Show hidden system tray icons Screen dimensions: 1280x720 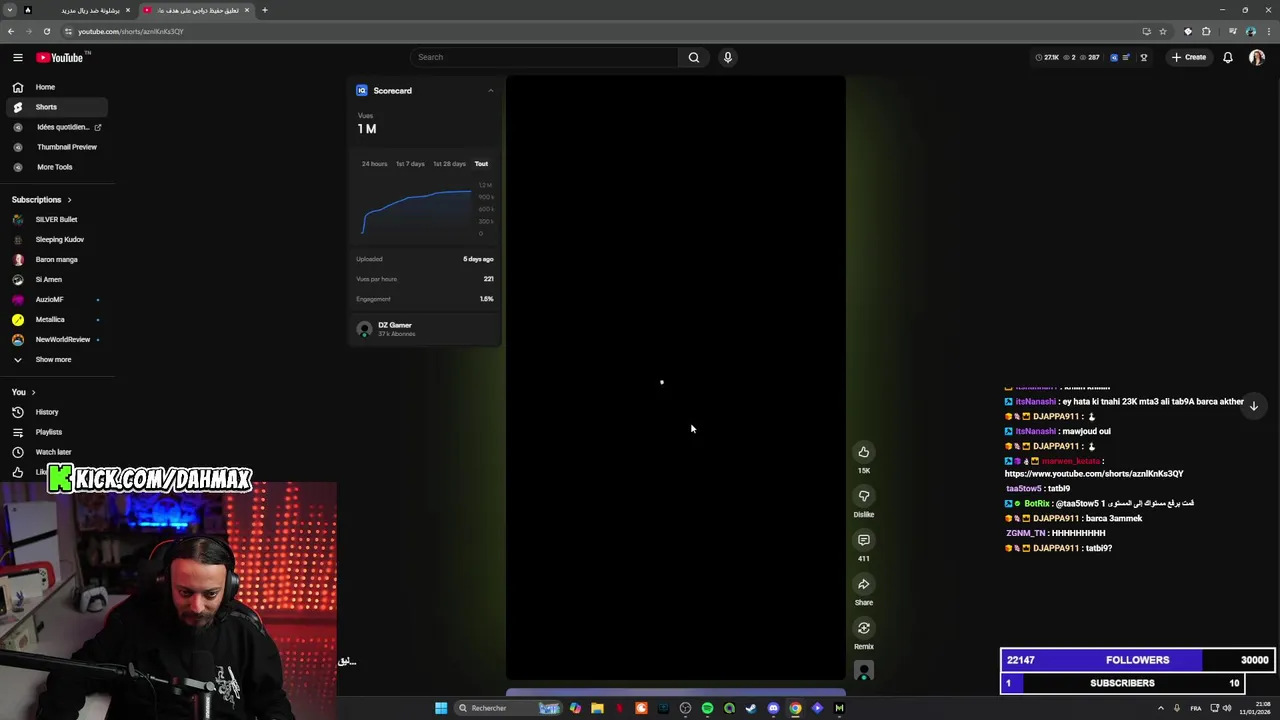click(1161, 708)
